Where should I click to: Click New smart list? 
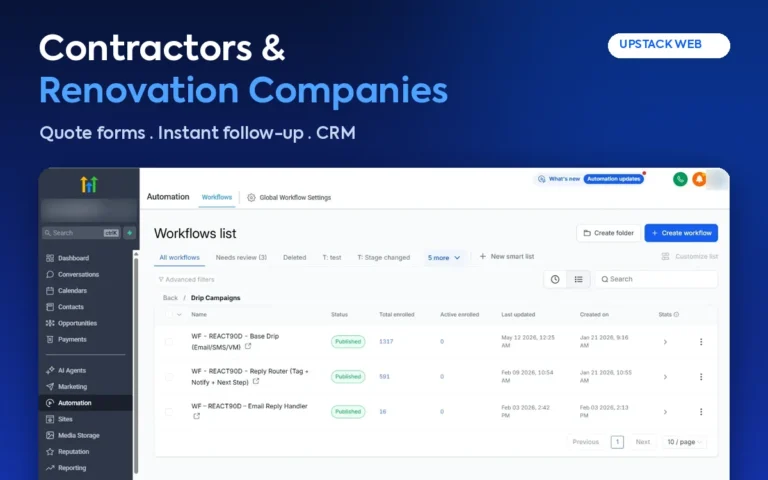(506, 257)
